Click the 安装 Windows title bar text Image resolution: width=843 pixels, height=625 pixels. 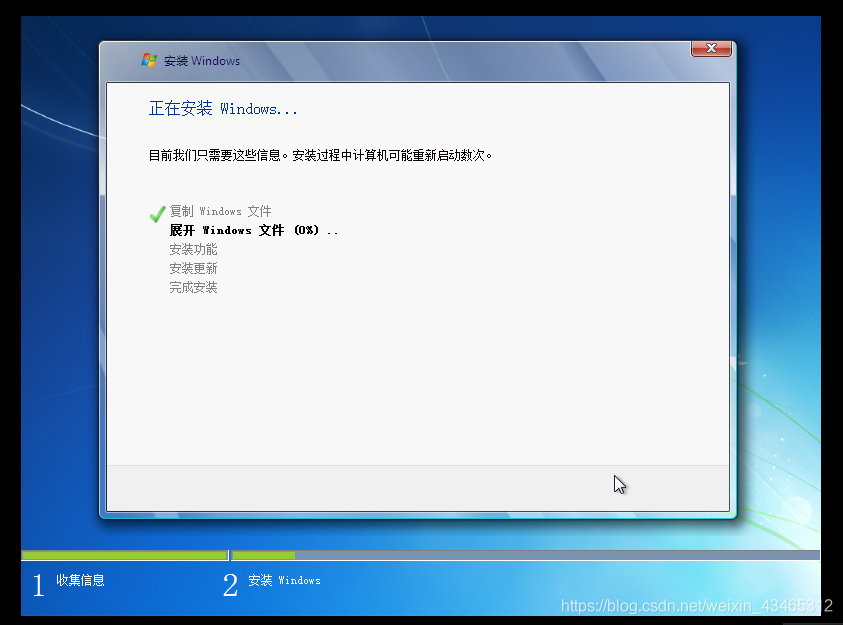[x=202, y=61]
